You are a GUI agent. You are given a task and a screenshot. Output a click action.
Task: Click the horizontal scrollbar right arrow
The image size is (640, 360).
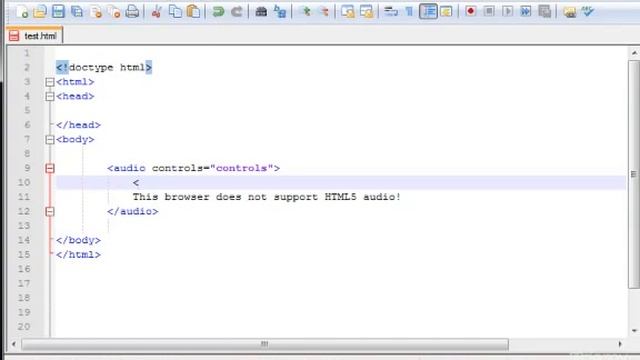tap(620, 344)
